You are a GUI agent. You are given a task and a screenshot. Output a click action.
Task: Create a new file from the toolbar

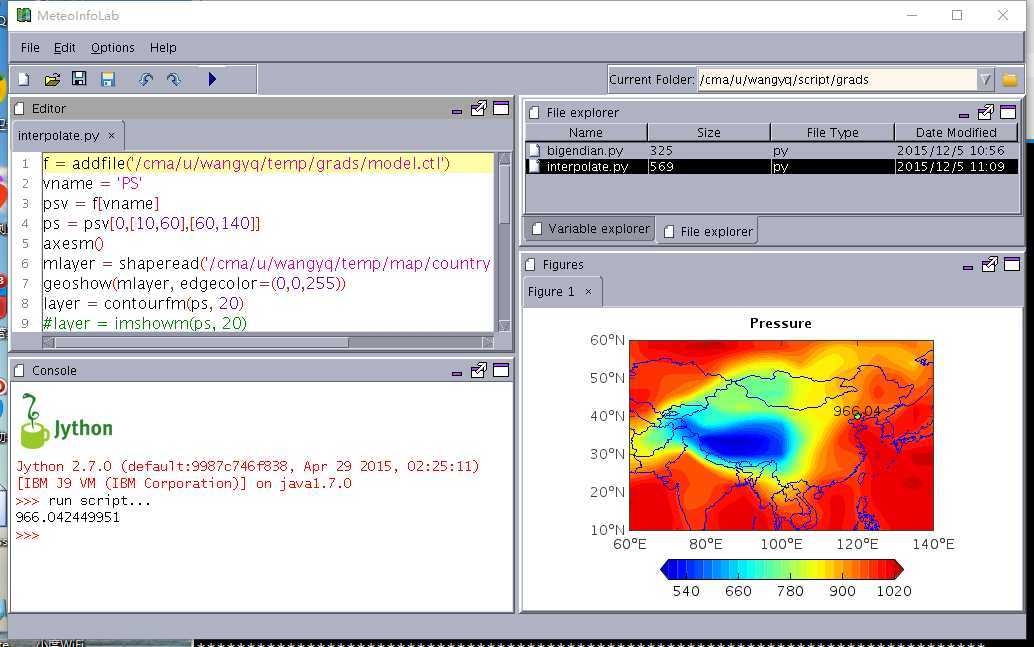(24, 80)
